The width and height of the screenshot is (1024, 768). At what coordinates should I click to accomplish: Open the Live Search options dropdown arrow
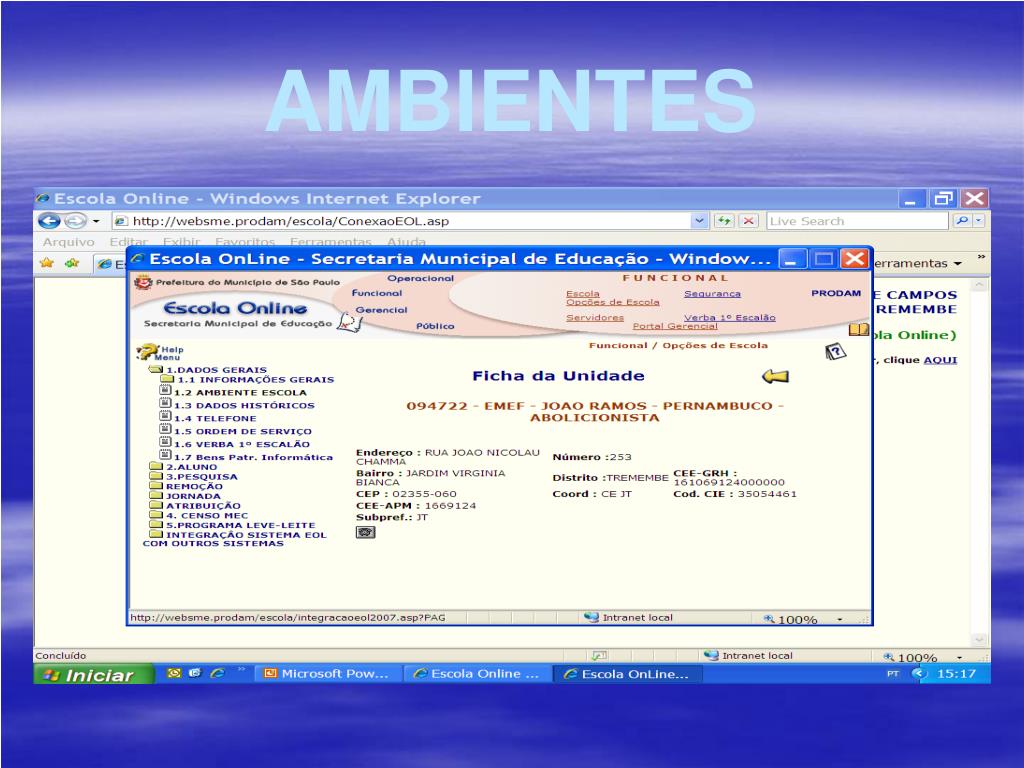(x=978, y=221)
